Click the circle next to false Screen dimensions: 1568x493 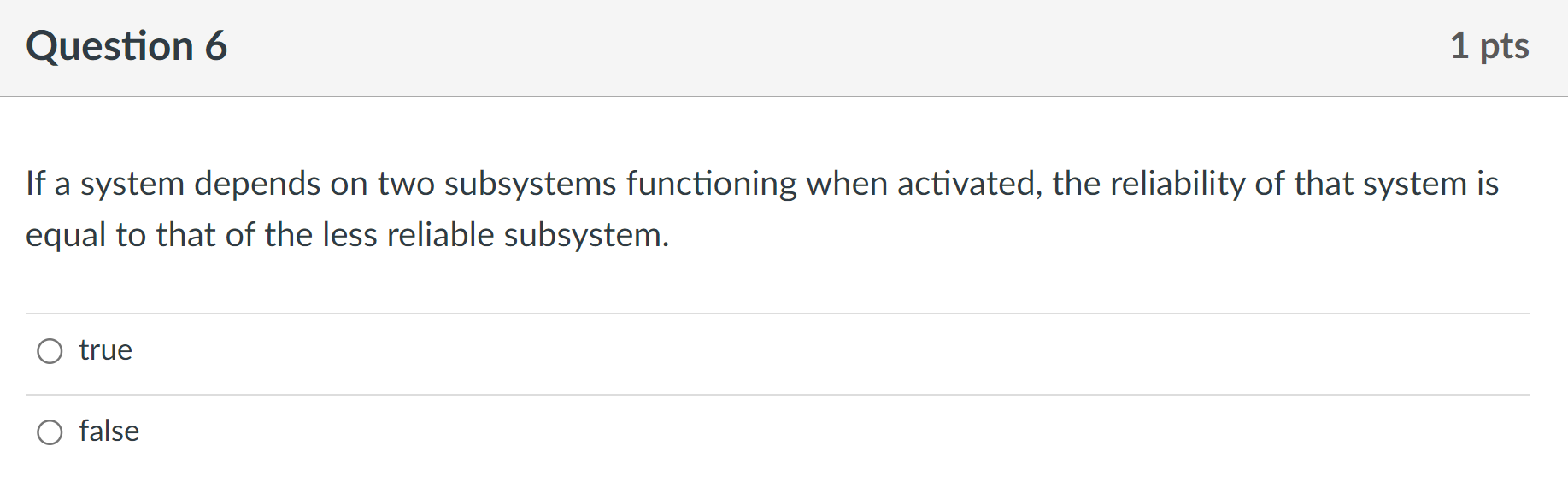(x=50, y=431)
